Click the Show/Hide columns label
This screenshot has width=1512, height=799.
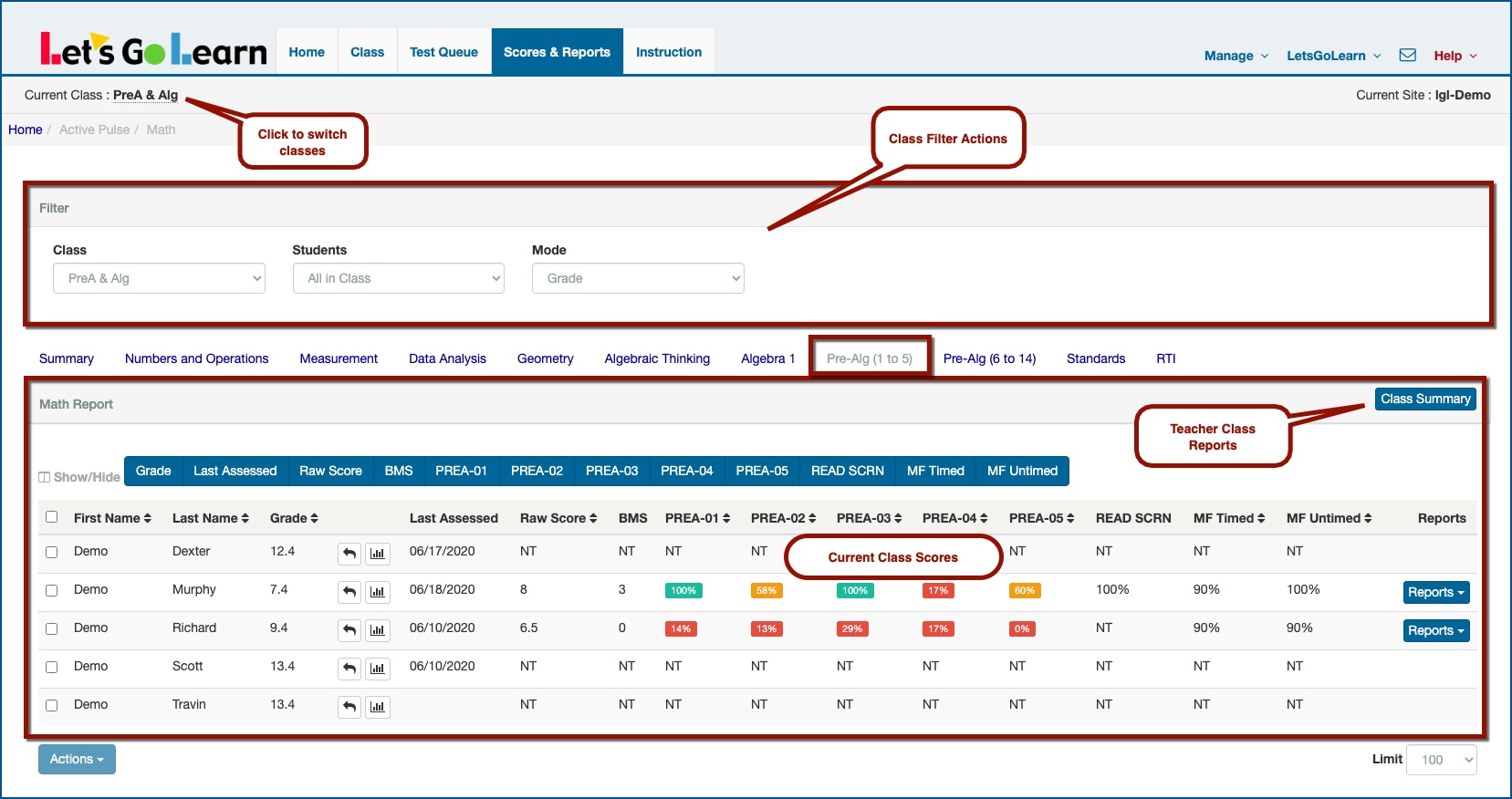coord(79,477)
